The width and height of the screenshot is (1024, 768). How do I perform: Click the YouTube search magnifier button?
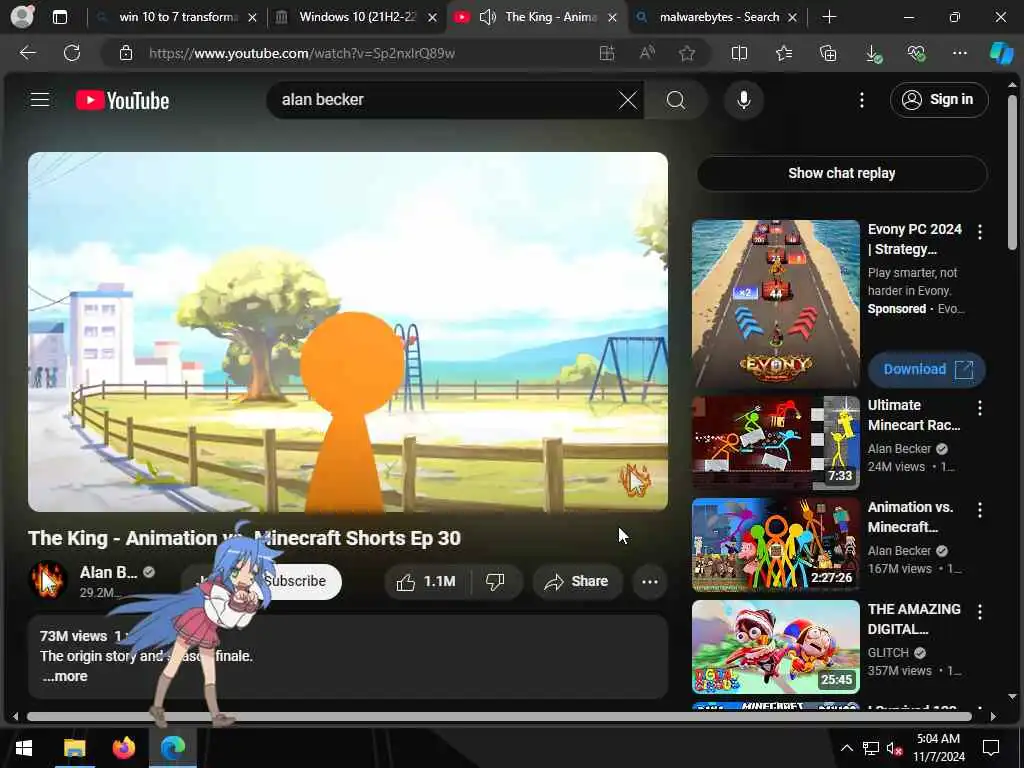click(676, 100)
